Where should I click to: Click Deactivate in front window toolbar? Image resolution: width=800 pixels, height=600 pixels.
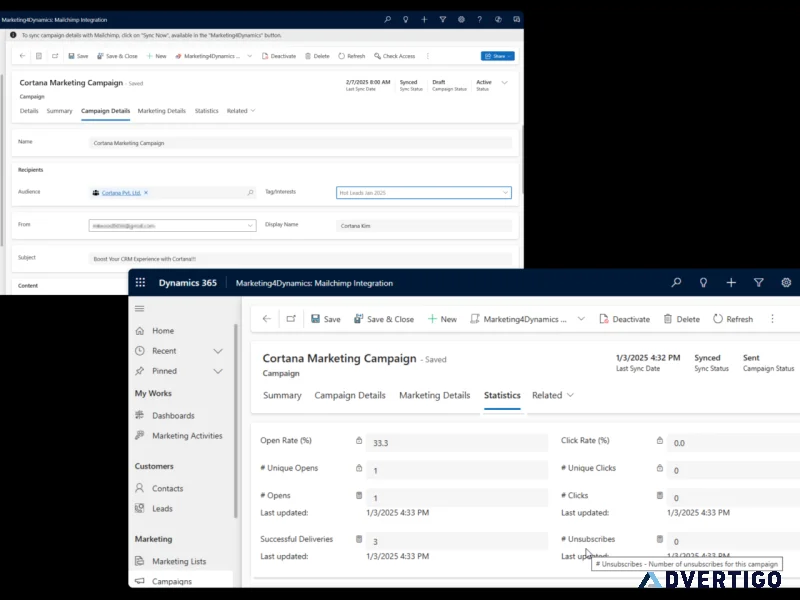pos(624,319)
